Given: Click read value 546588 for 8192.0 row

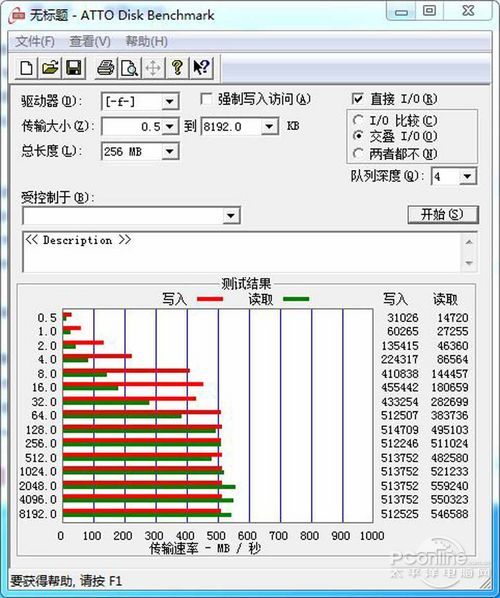Looking at the screenshot, I should [x=449, y=514].
